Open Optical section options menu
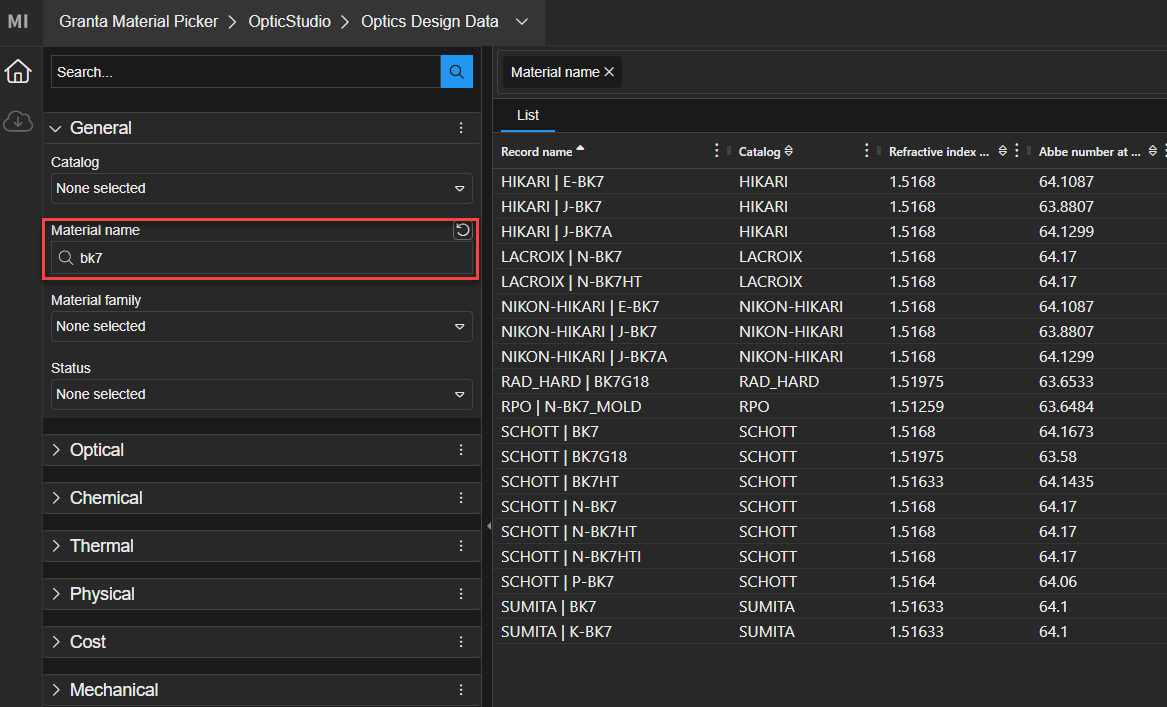 click(x=461, y=450)
